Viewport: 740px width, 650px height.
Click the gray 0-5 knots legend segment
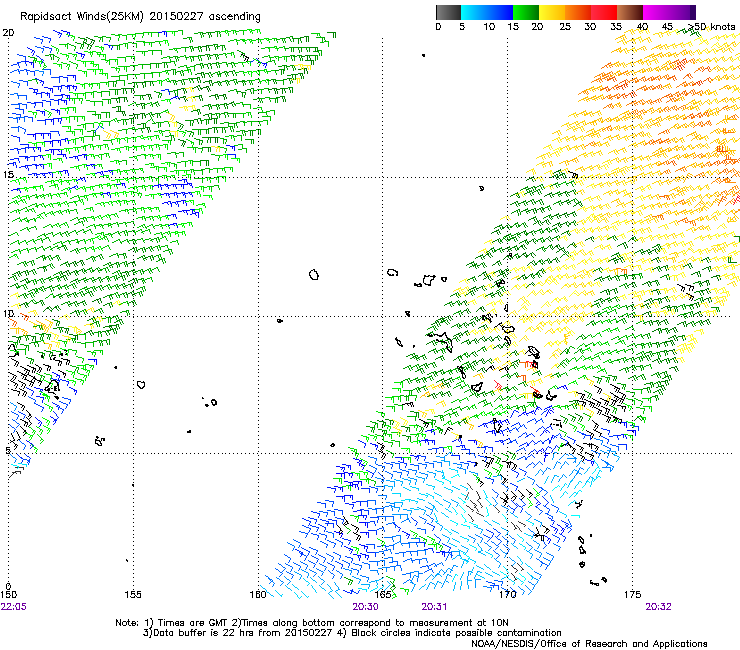coord(448,12)
